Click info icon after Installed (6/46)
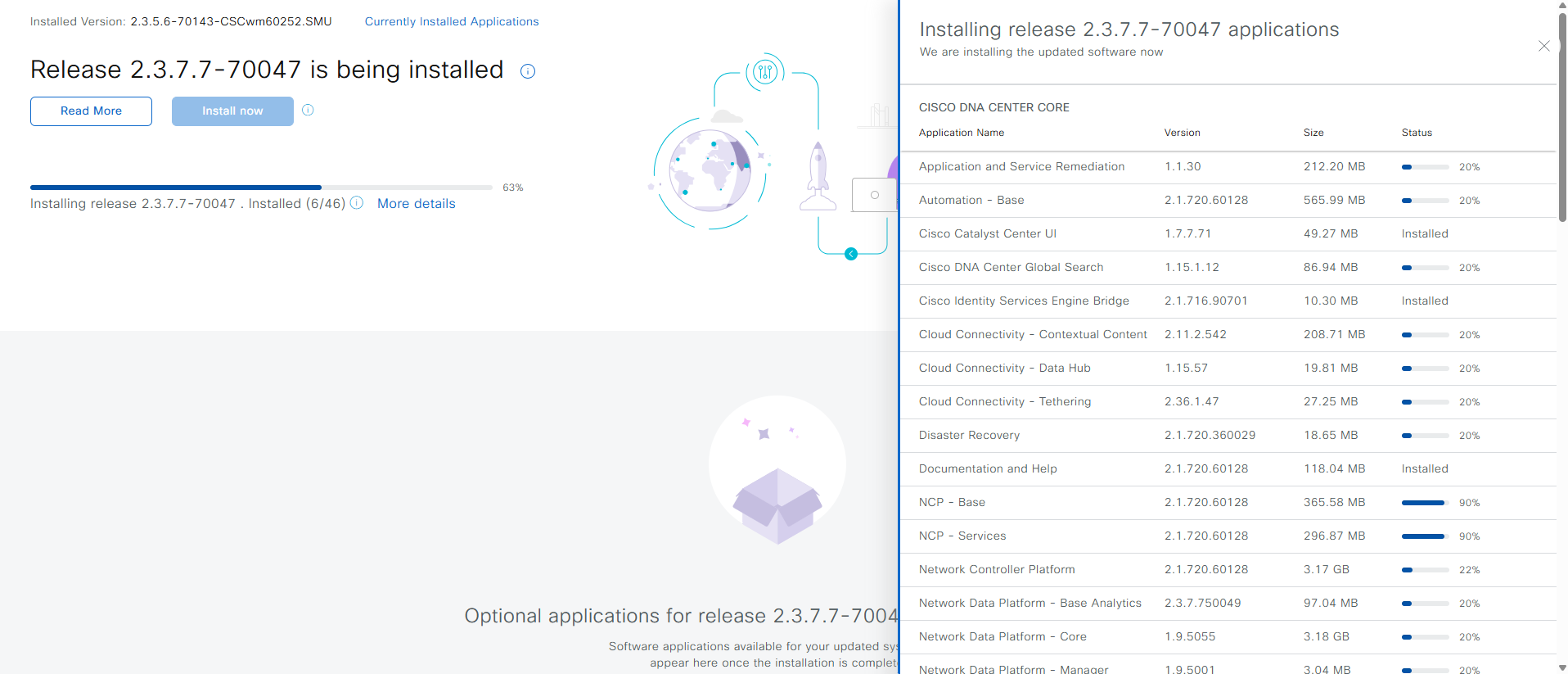This screenshot has width=1568, height=674. click(x=357, y=202)
